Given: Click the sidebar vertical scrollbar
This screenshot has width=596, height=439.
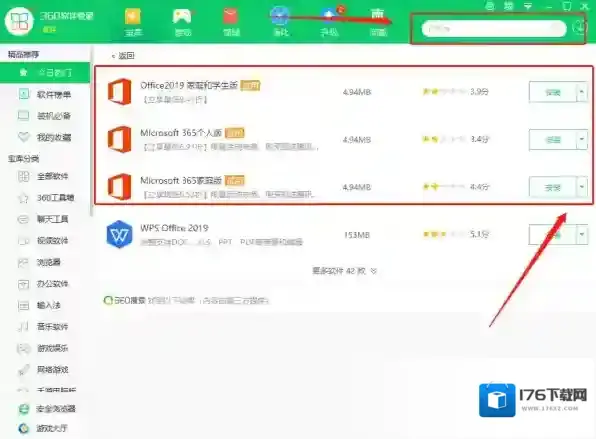Looking at the screenshot, I should (x=91, y=131).
